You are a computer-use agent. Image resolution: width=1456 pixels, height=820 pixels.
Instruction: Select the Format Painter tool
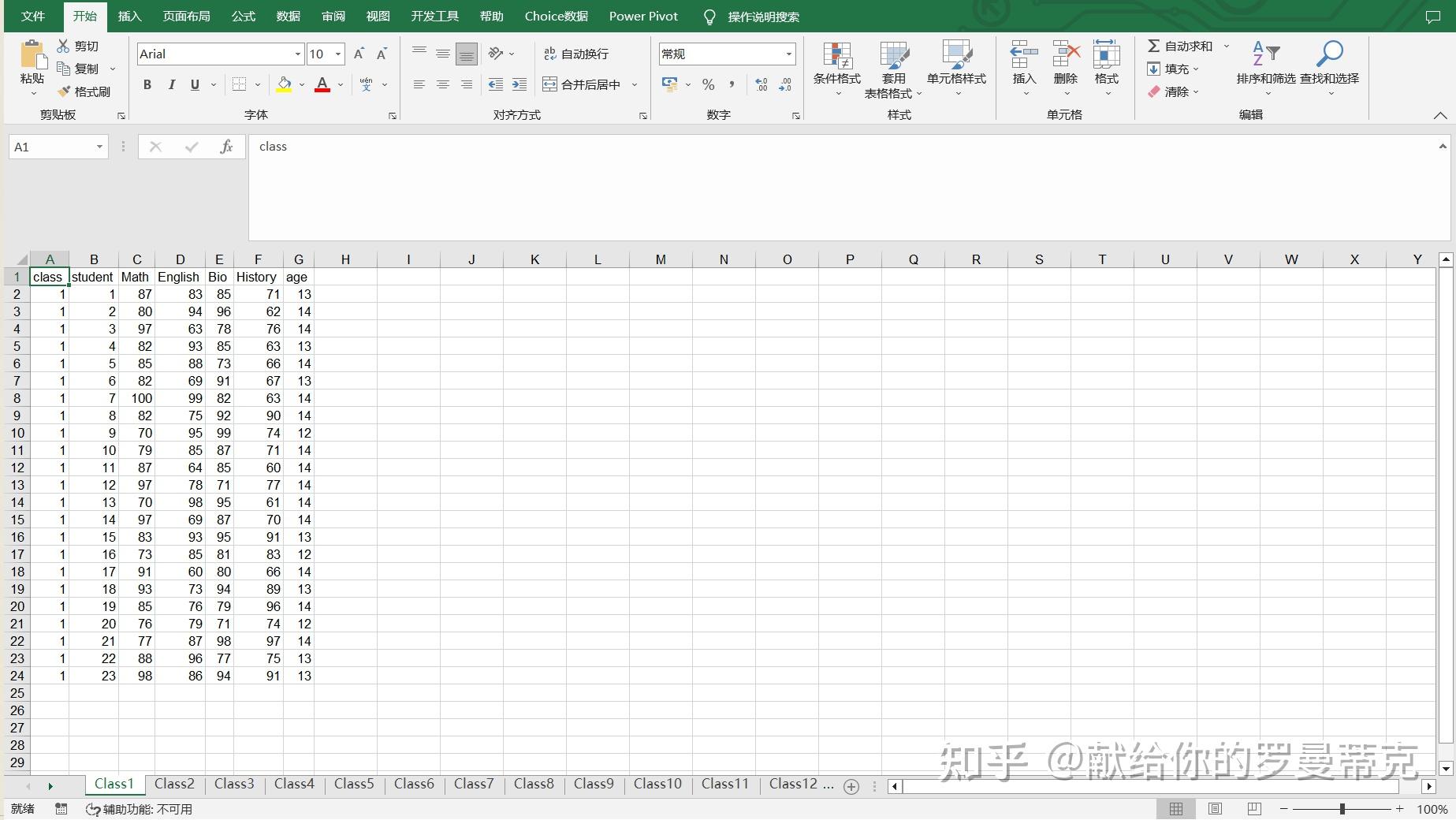point(84,91)
